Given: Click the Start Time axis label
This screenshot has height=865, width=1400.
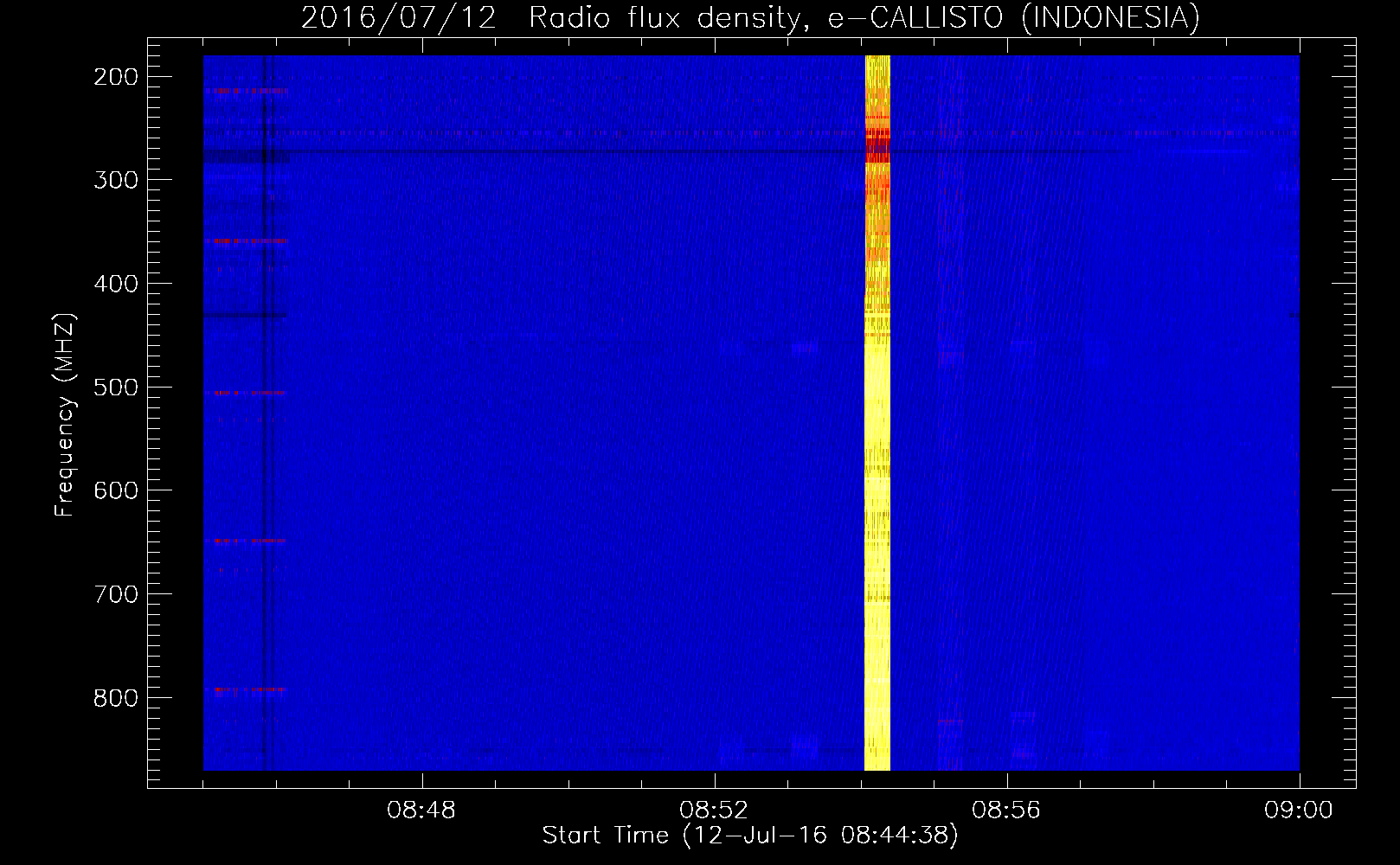Looking at the screenshot, I should (x=750, y=835).
